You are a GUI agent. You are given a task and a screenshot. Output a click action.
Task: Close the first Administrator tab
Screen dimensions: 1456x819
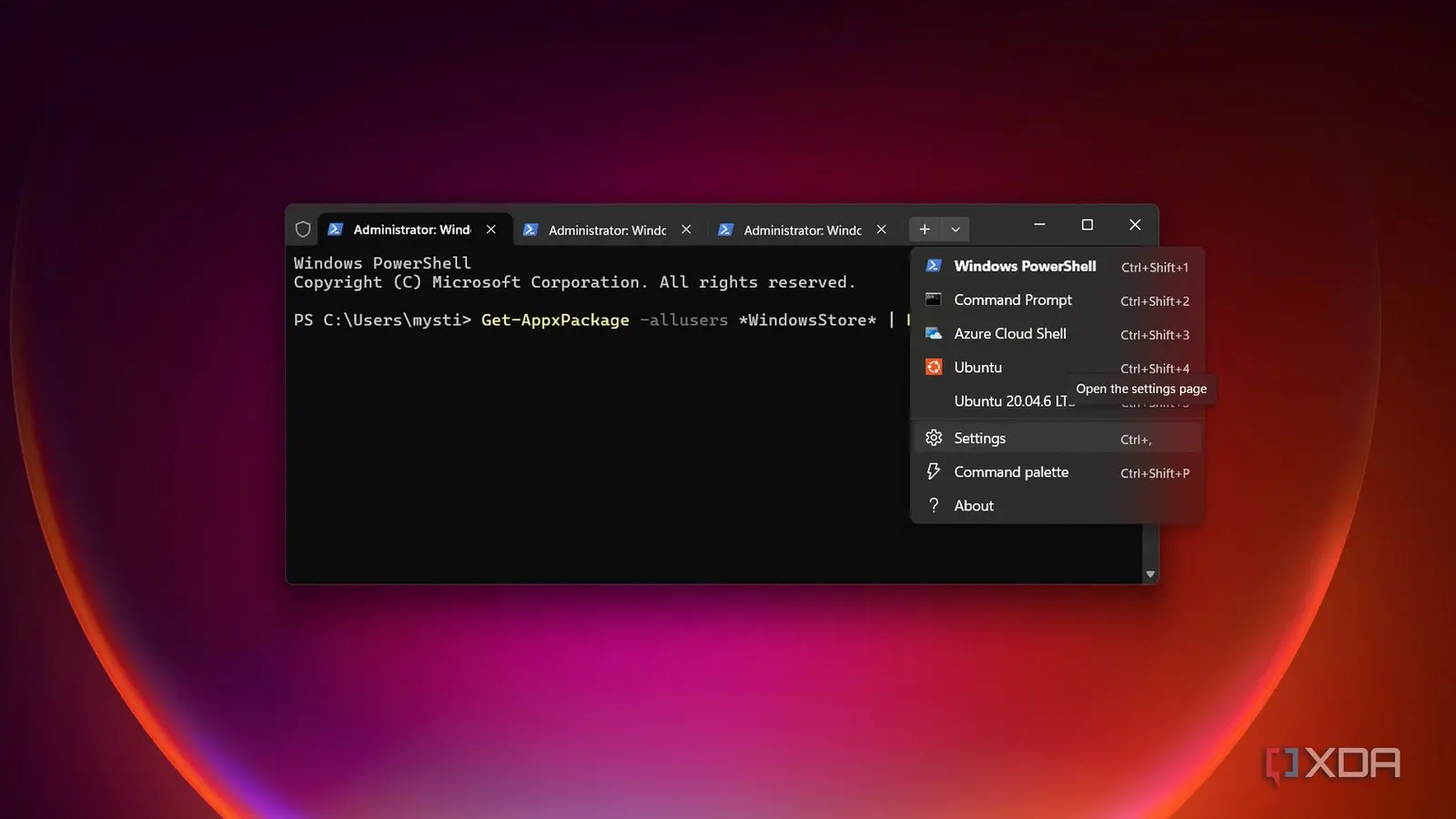(x=491, y=229)
